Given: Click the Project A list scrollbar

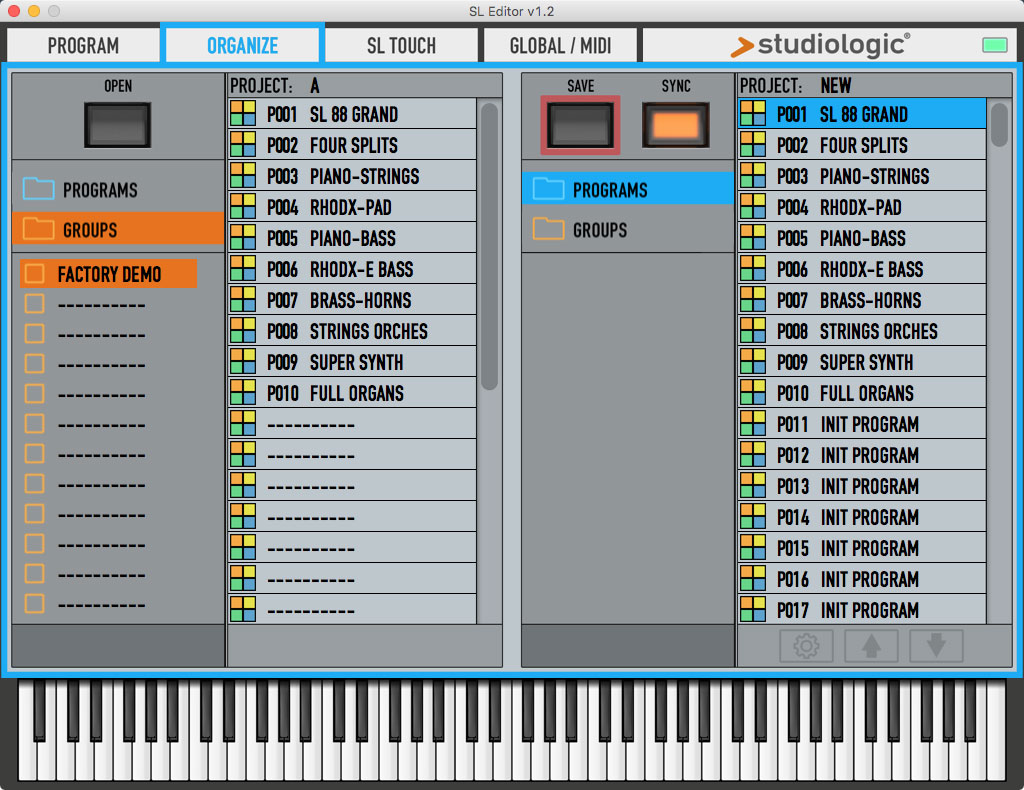Looking at the screenshot, I should (x=489, y=247).
